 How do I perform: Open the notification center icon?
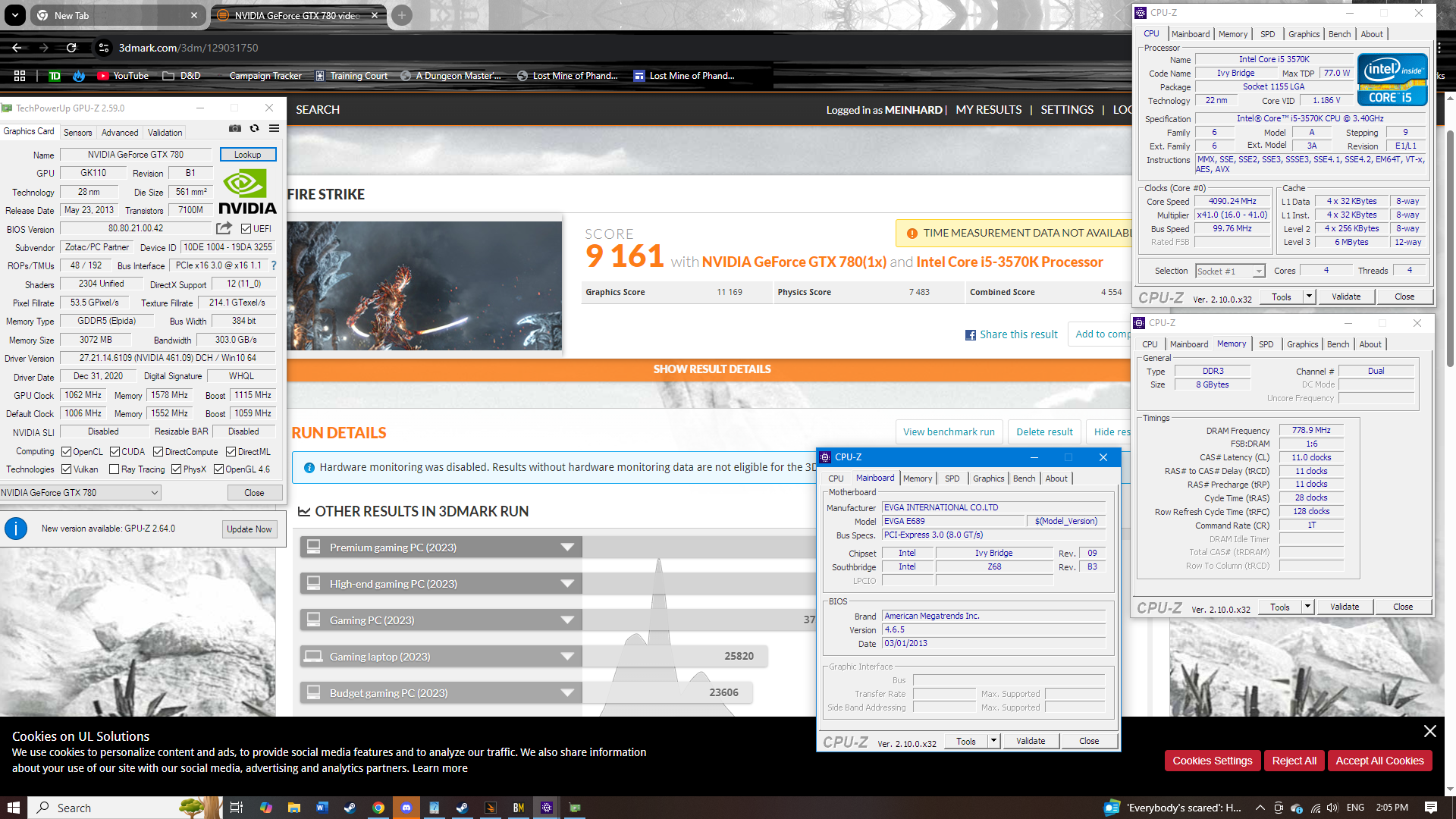(x=1431, y=808)
